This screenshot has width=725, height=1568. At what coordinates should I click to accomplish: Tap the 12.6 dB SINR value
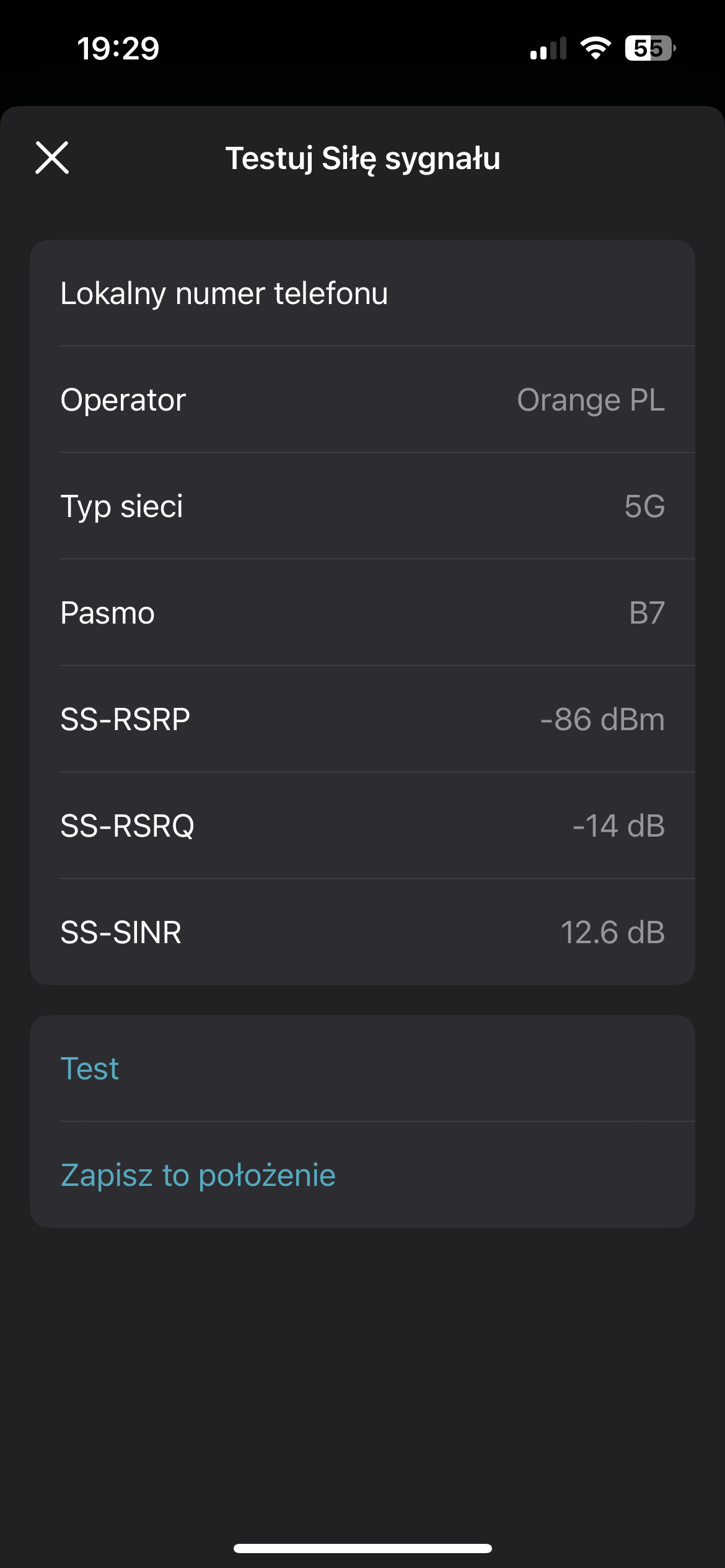click(612, 932)
